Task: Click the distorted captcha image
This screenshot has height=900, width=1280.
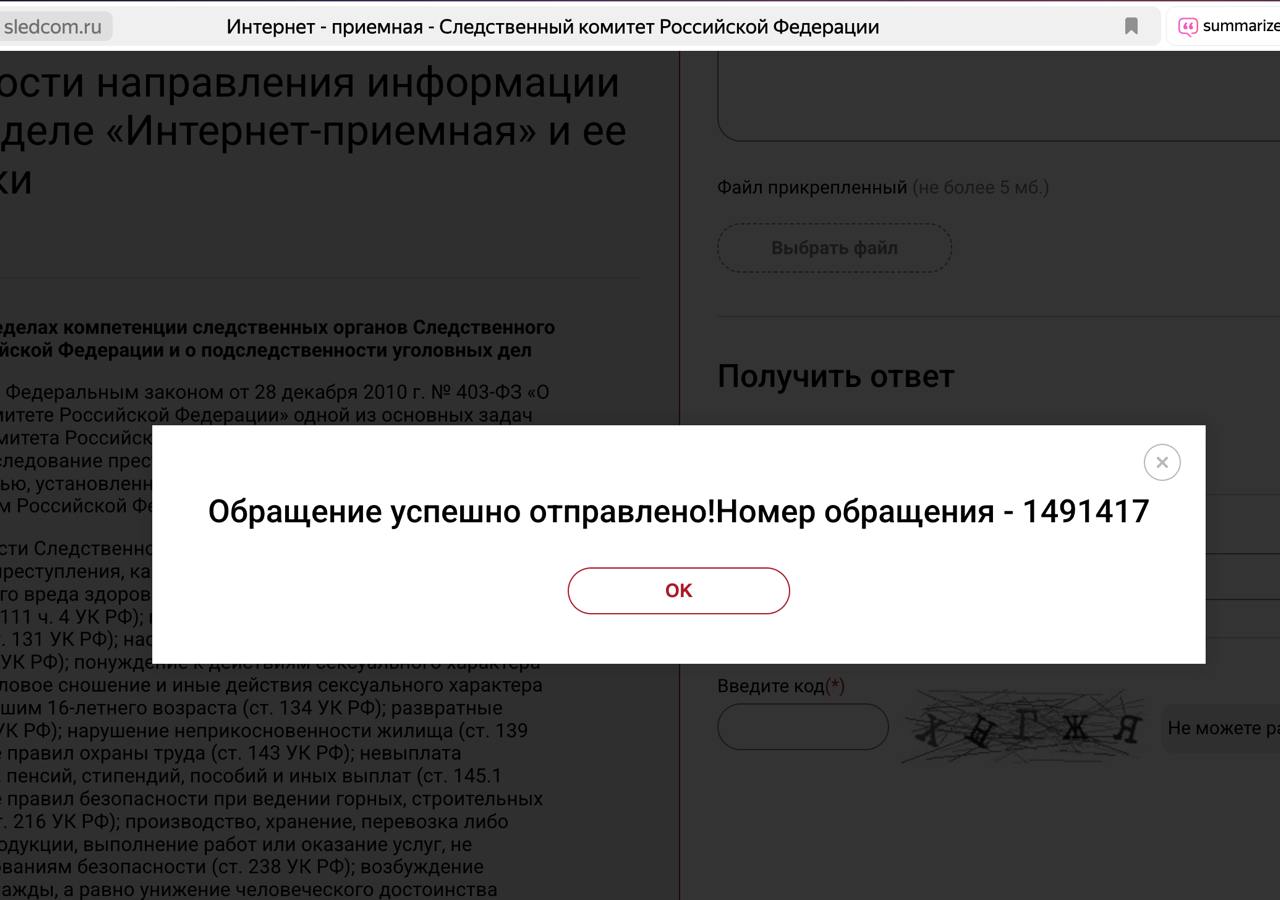Action: pos(1024,728)
